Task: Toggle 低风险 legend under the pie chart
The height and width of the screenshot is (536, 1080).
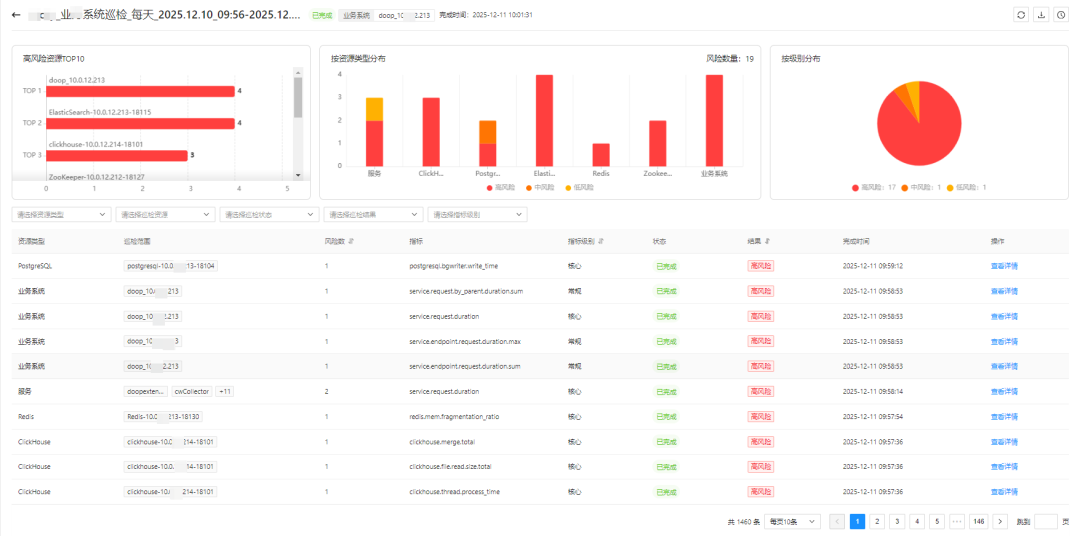Action: pyautogui.click(x=966, y=187)
